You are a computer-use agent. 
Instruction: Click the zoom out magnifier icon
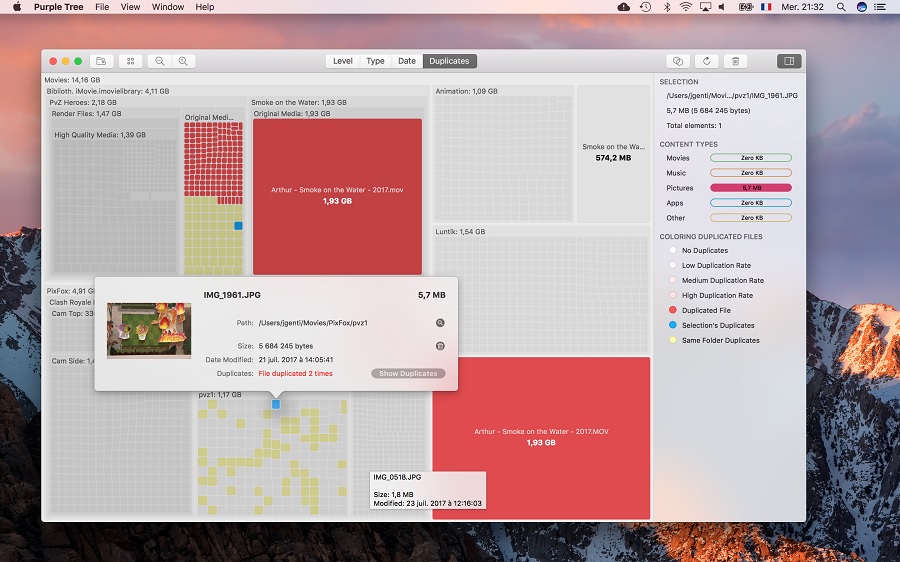click(x=159, y=61)
